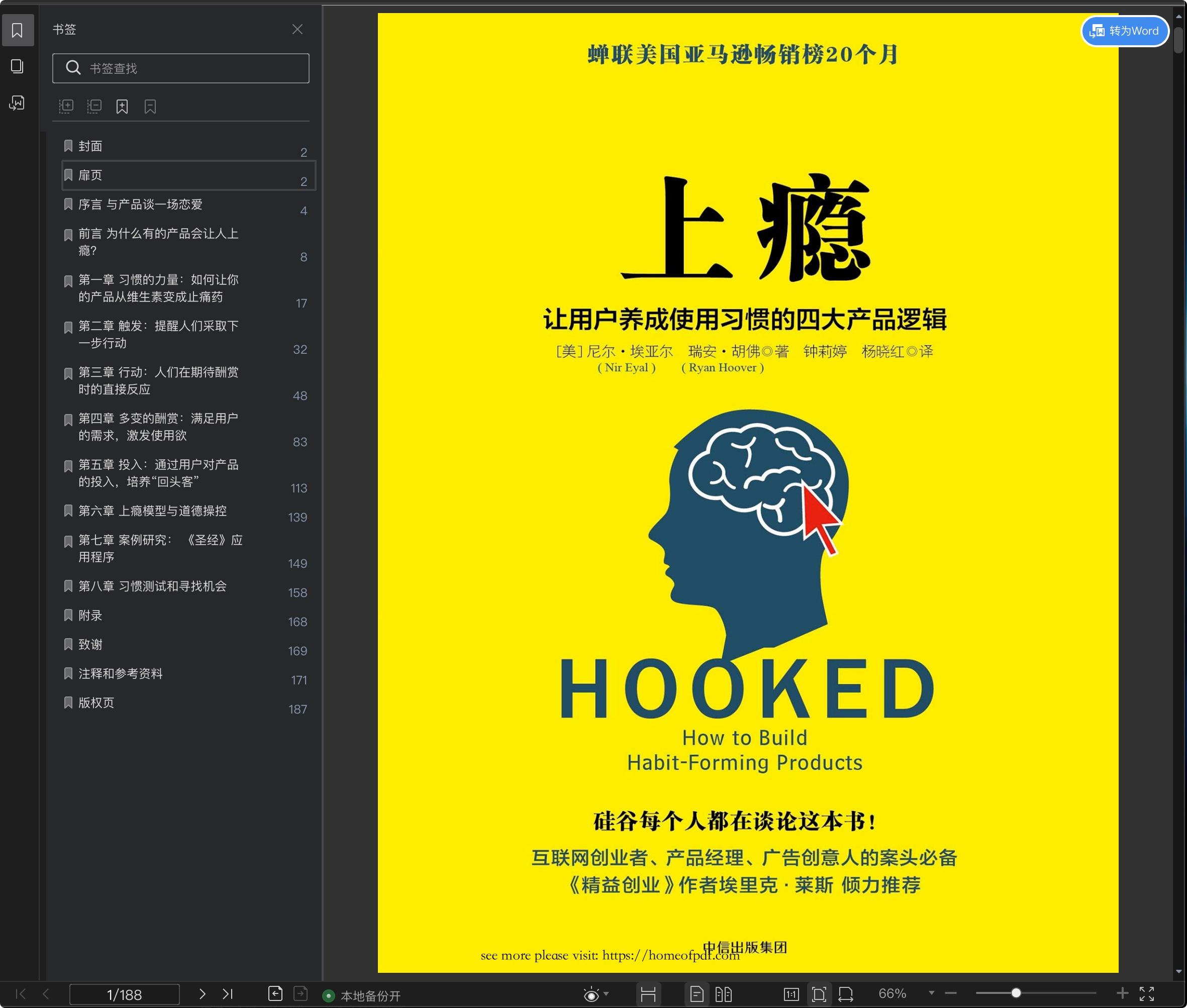Click the 本地备份开 backup status

coord(362,996)
